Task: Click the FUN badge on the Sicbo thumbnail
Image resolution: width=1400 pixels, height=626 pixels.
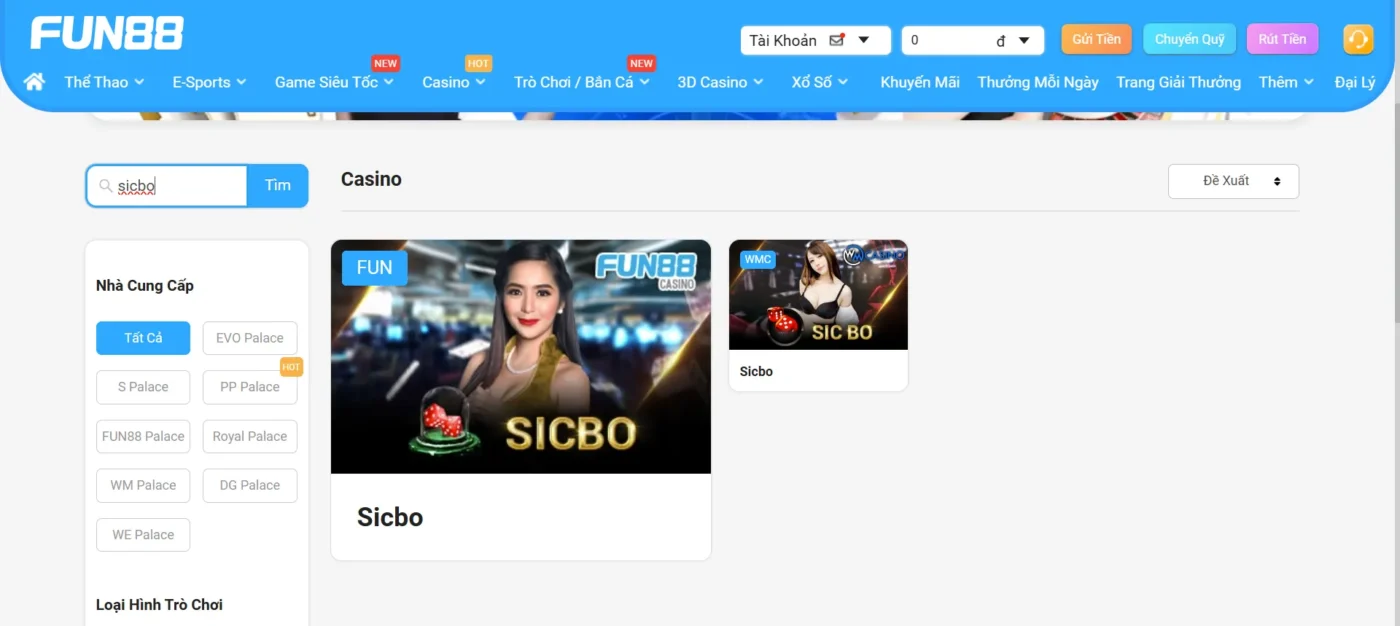Action: coord(374,267)
